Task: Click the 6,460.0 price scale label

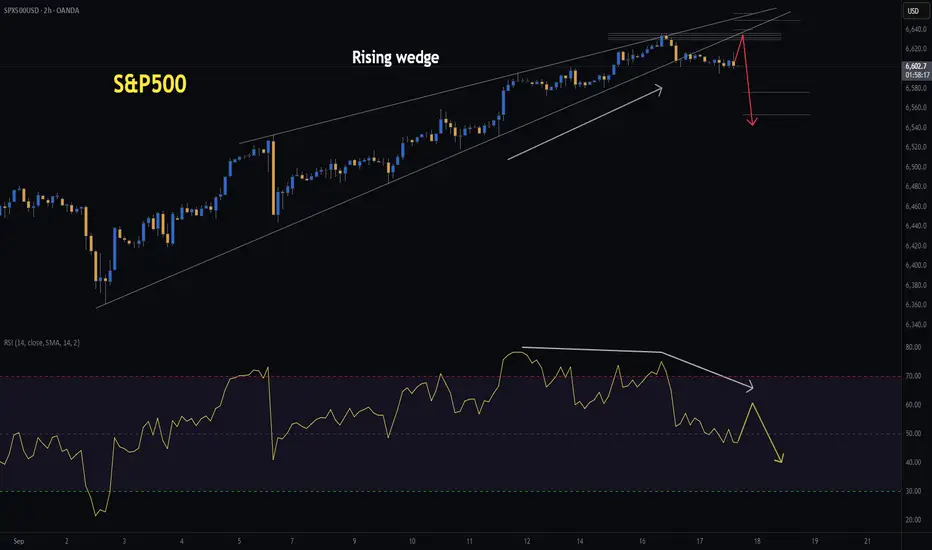Action: point(916,206)
